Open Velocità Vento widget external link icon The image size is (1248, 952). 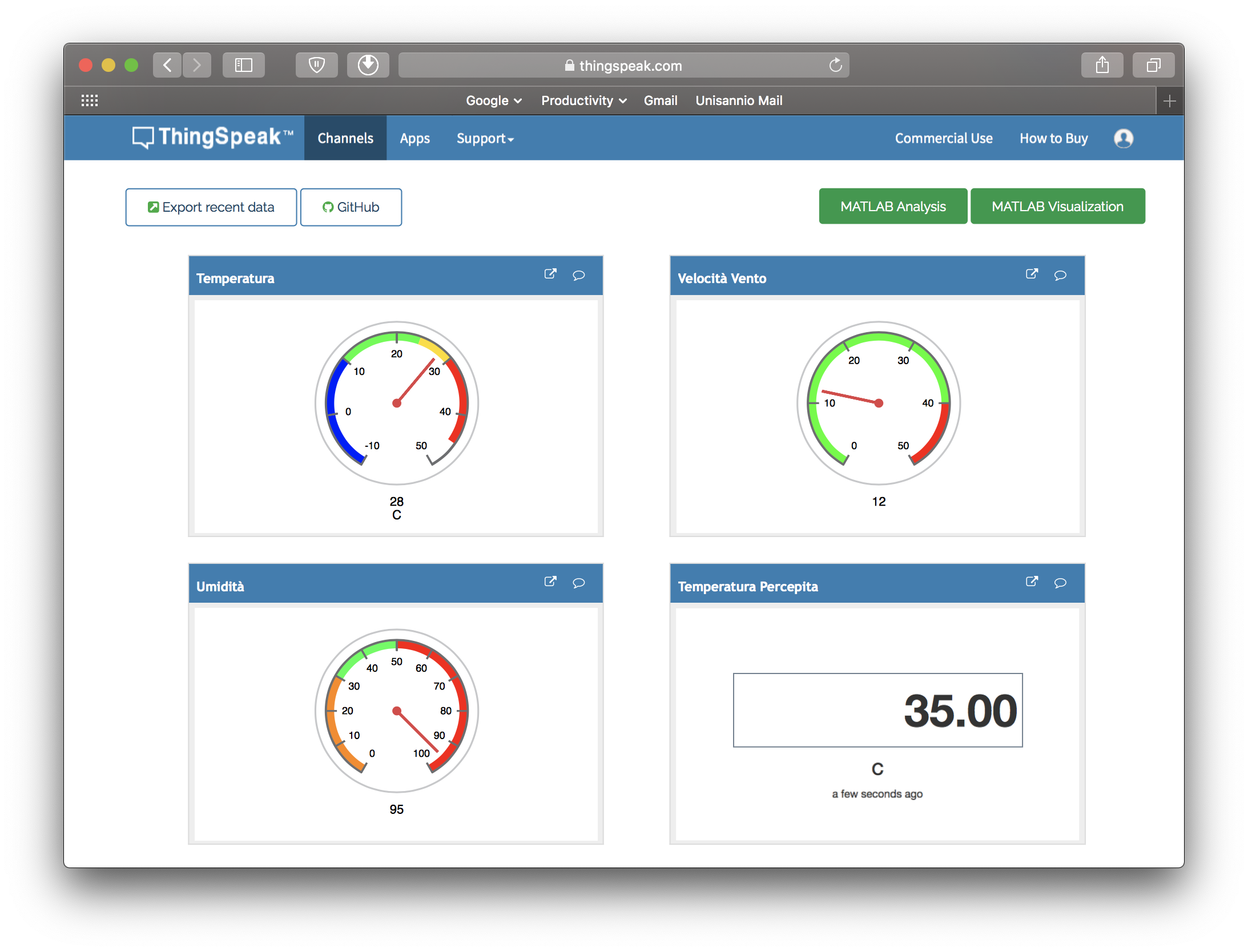pyautogui.click(x=1031, y=275)
